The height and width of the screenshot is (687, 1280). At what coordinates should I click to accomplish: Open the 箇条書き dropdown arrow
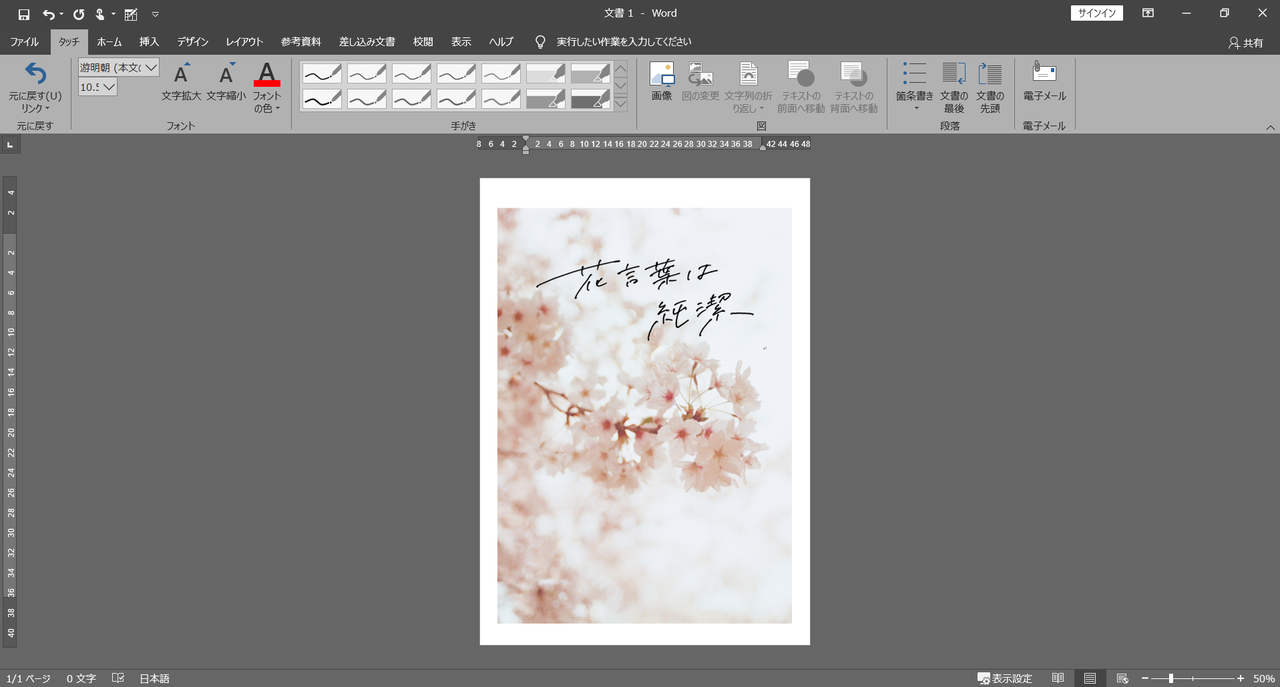click(x=915, y=107)
